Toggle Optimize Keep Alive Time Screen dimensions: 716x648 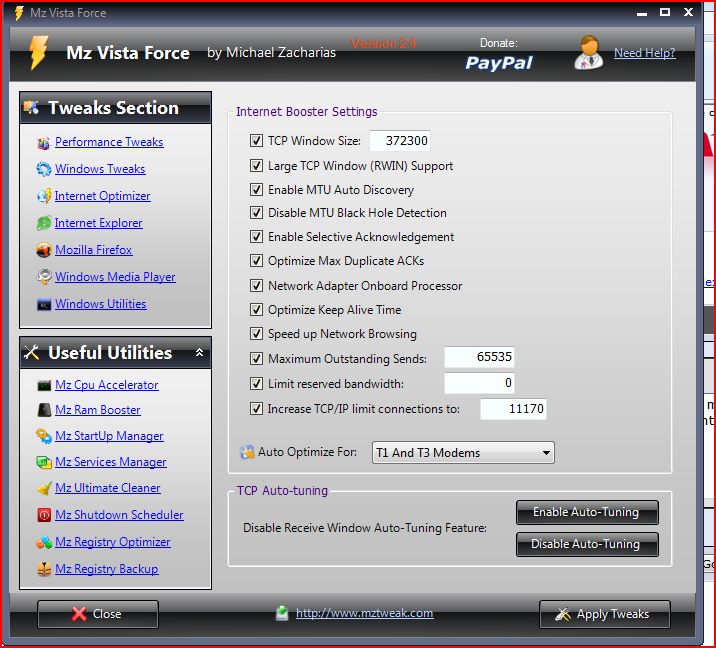256,310
